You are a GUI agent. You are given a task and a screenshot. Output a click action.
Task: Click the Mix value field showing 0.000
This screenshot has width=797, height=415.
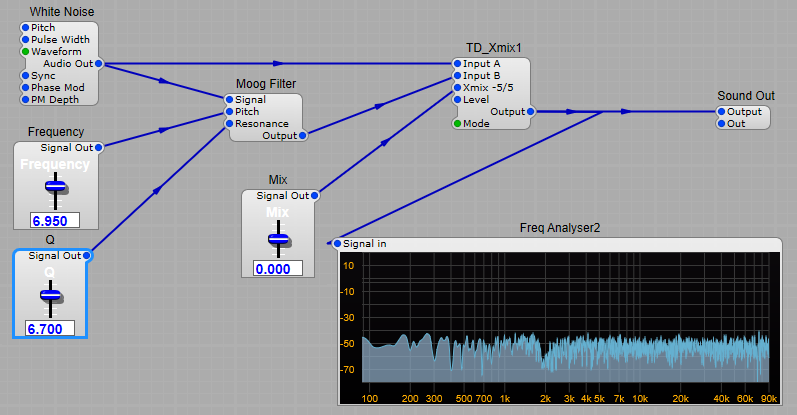point(278,269)
